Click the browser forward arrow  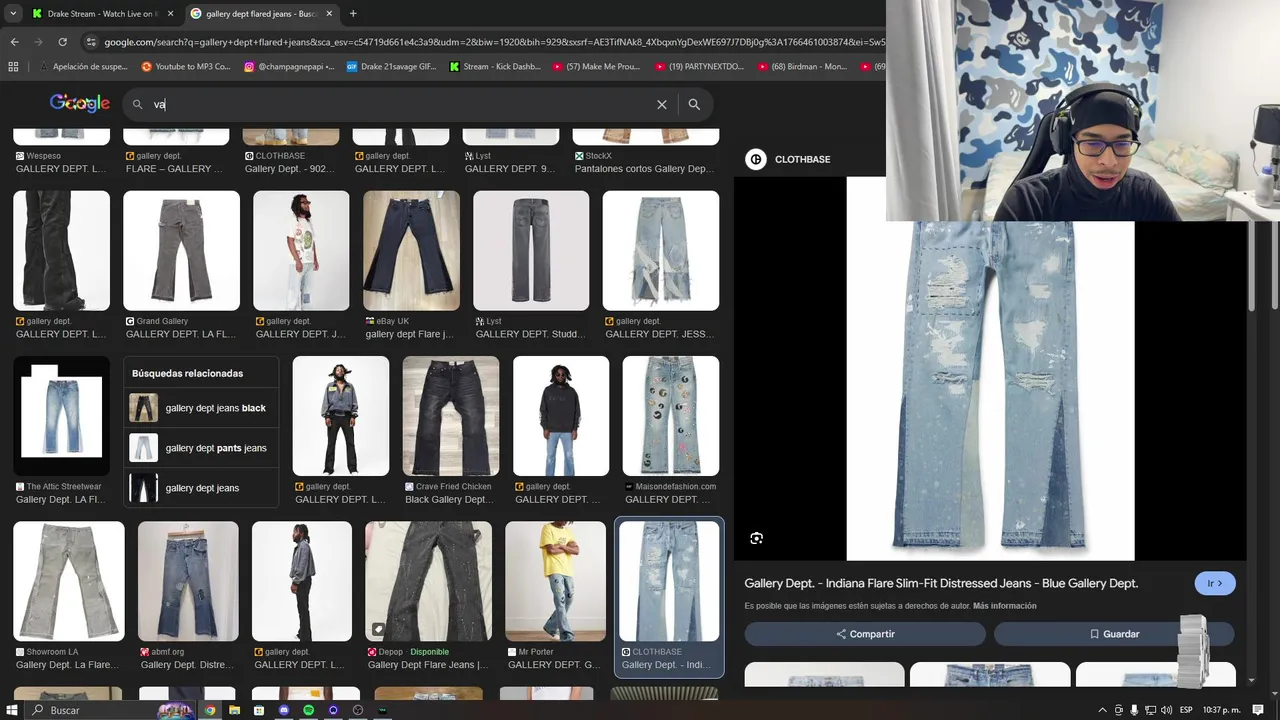38,42
